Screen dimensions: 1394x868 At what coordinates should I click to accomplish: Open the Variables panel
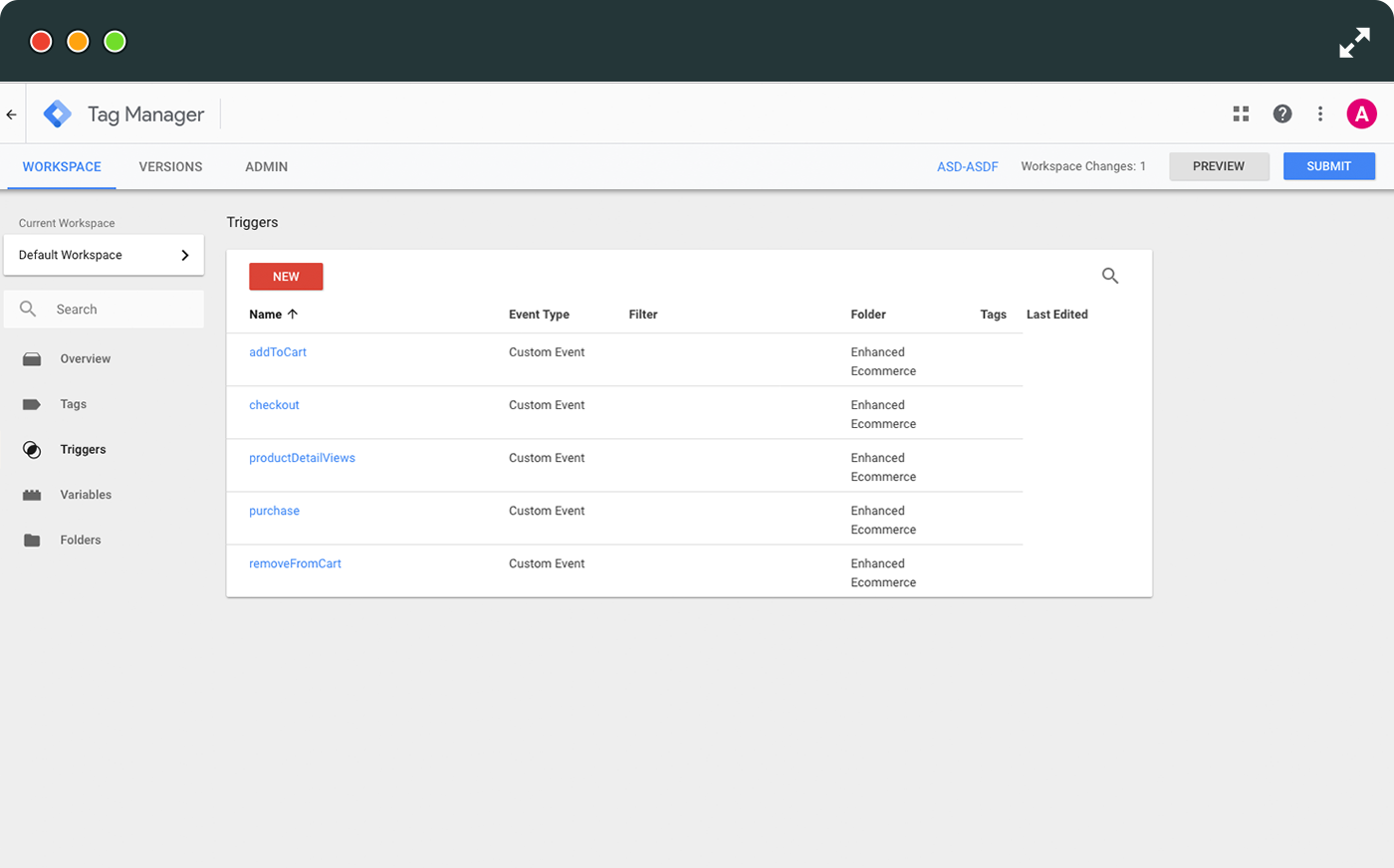(86, 494)
